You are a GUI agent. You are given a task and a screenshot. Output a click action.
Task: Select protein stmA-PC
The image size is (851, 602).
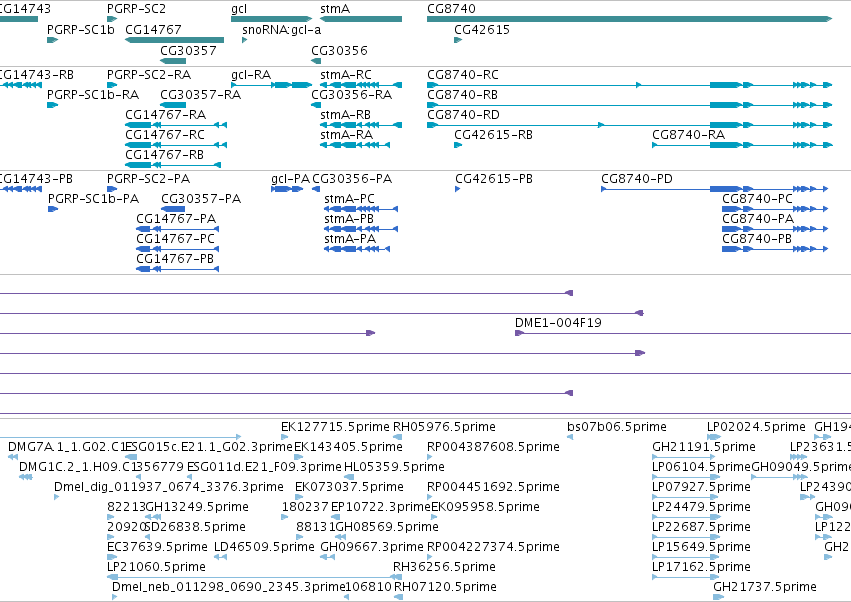[x=361, y=209]
